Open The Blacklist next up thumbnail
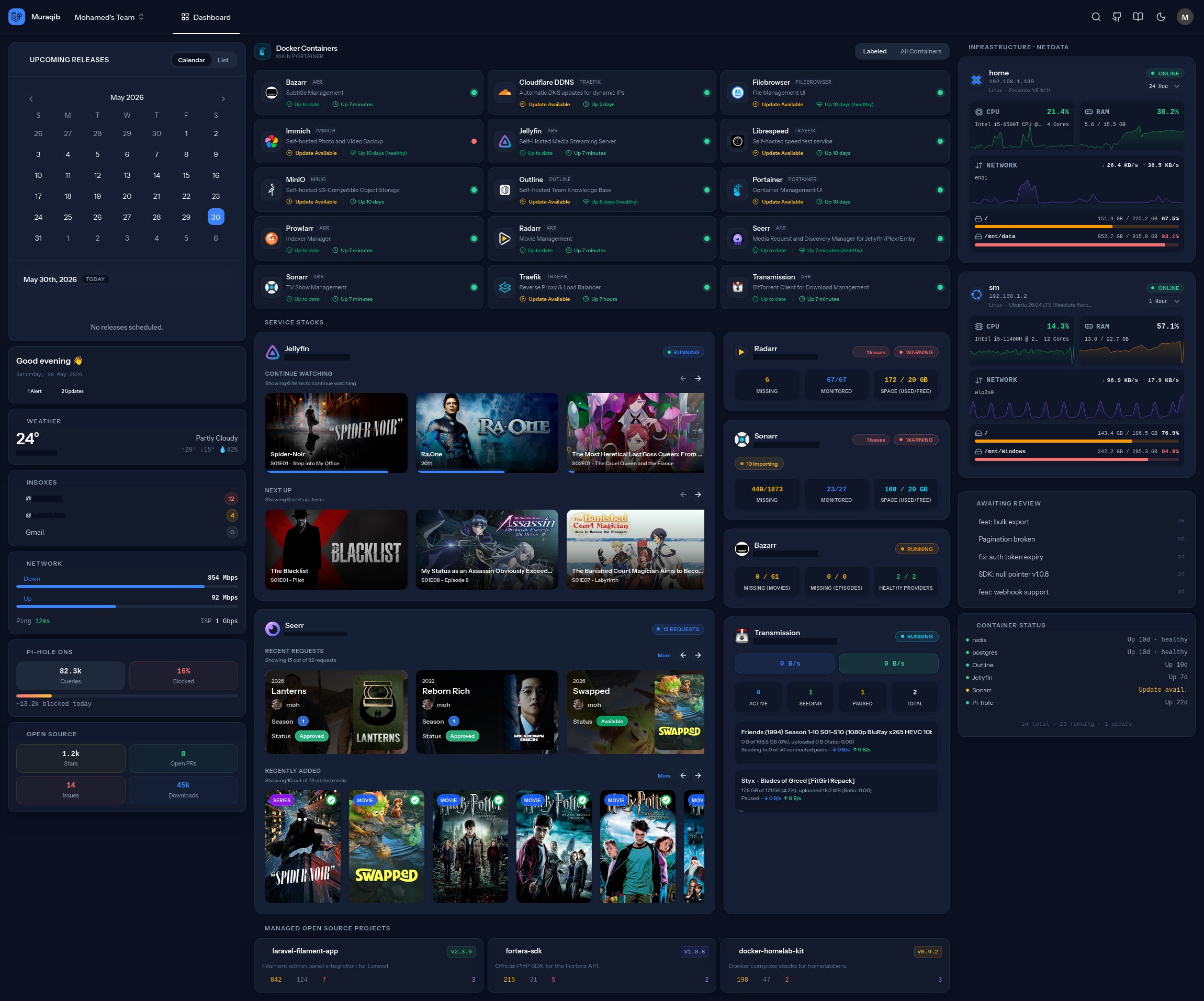 click(x=336, y=549)
